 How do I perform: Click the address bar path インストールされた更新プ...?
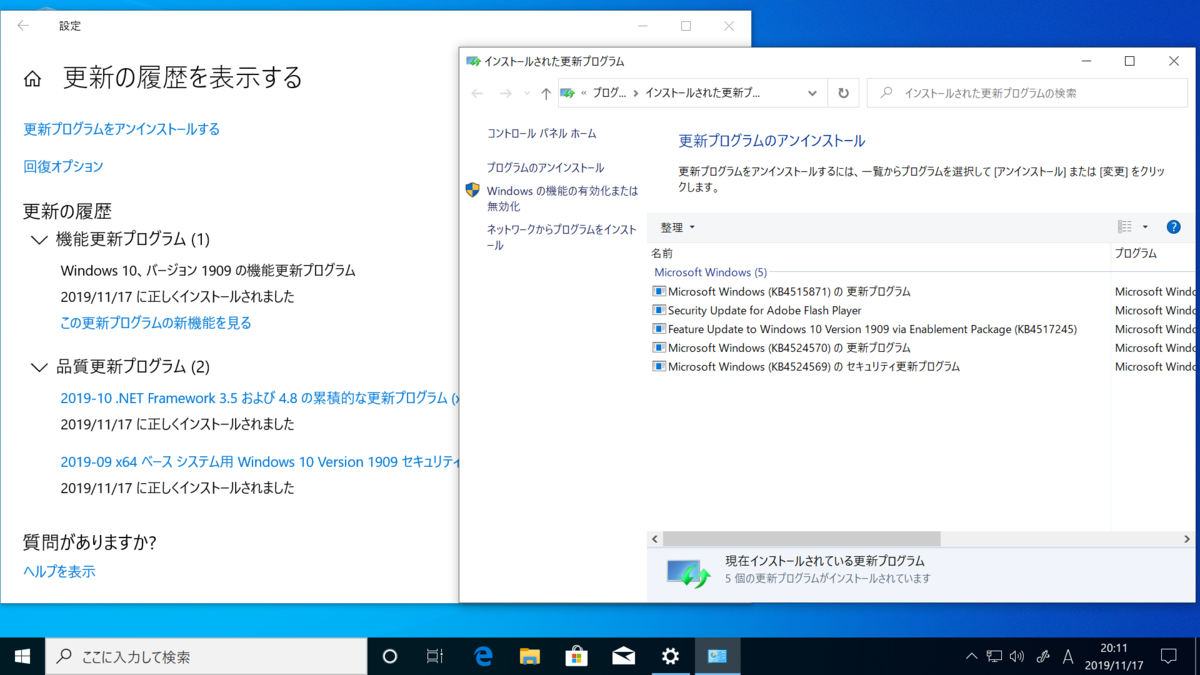(702, 93)
